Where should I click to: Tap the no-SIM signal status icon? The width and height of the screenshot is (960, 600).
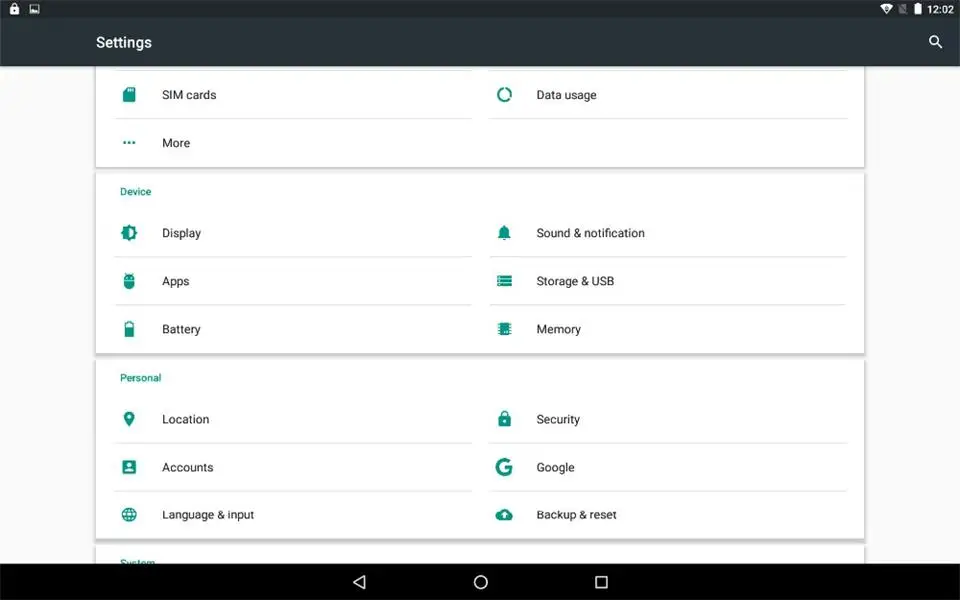pos(902,9)
